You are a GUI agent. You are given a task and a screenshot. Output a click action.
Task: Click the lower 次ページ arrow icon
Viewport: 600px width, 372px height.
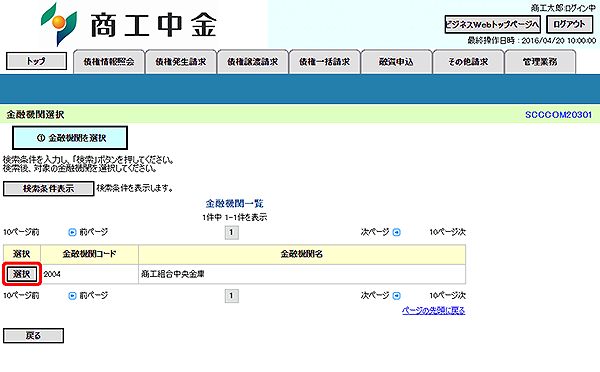(397, 296)
